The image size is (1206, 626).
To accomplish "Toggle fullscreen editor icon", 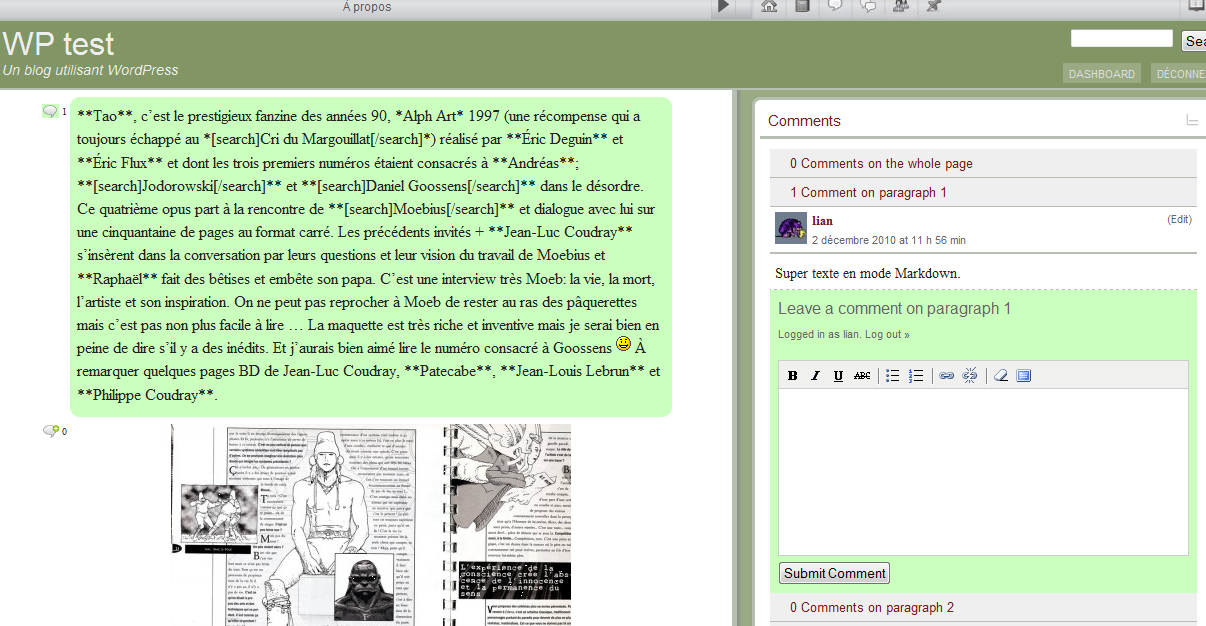I will click(x=1023, y=376).
